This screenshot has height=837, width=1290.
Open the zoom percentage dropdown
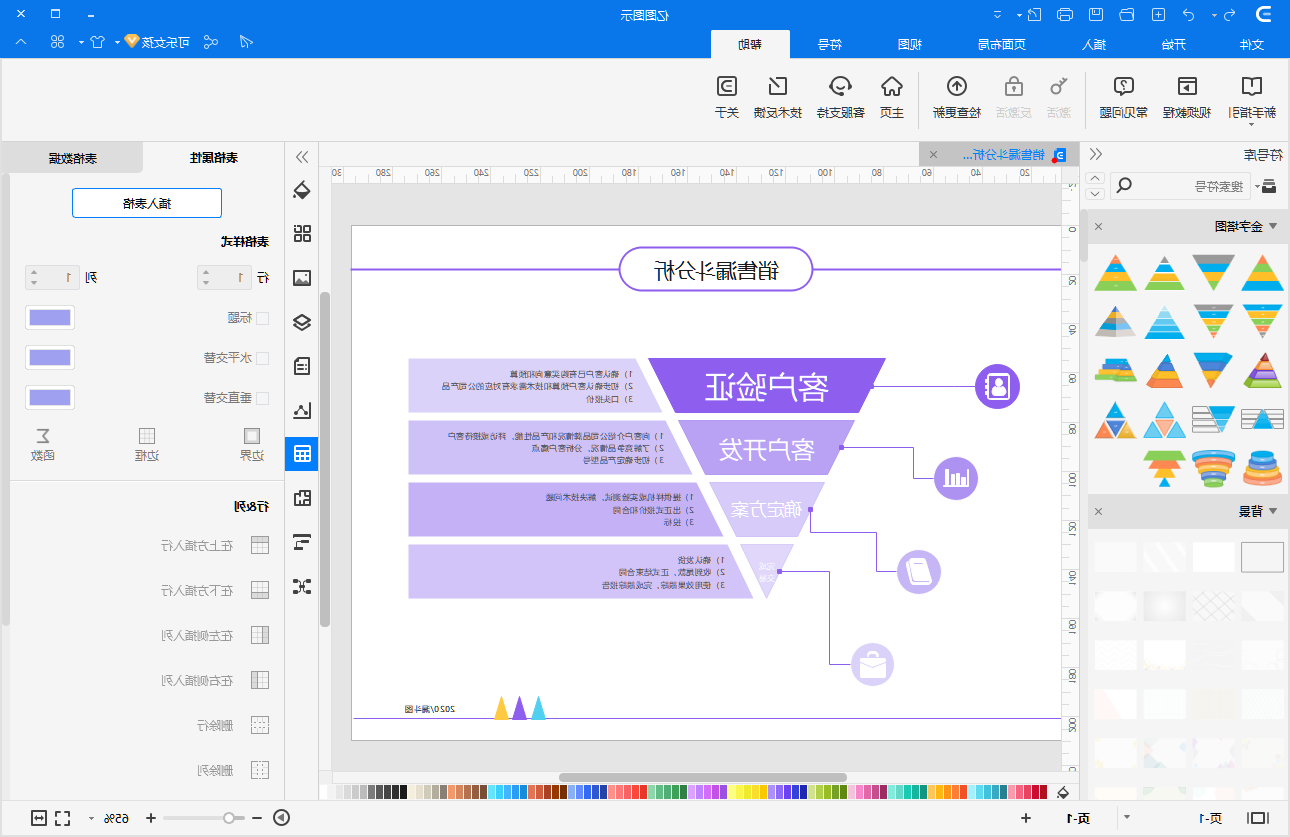pos(91,818)
